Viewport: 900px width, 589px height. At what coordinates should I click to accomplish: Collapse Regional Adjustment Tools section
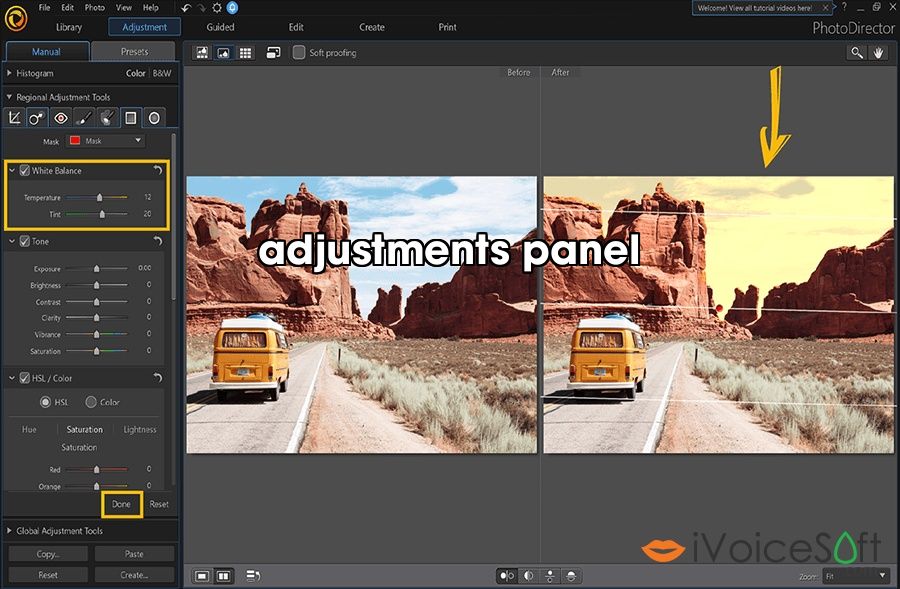point(9,97)
